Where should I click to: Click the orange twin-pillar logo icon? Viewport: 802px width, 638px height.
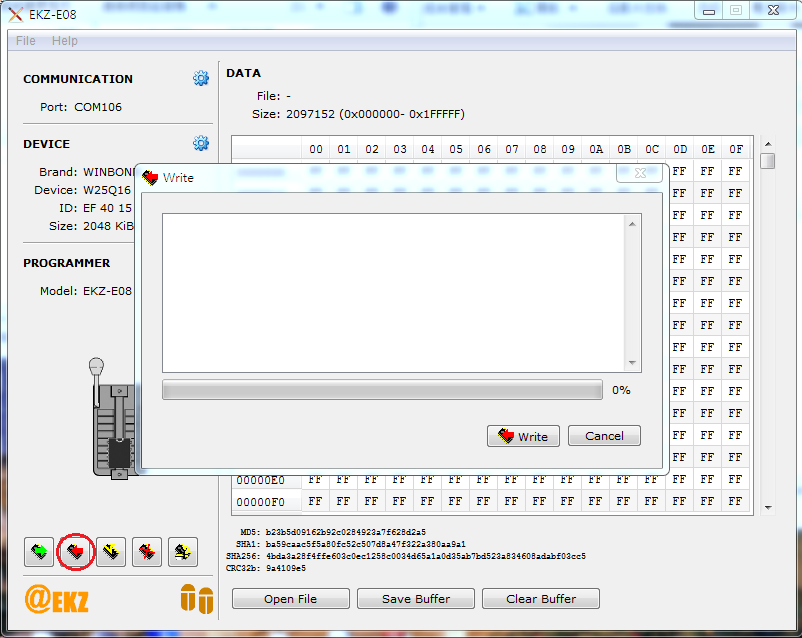(x=197, y=598)
